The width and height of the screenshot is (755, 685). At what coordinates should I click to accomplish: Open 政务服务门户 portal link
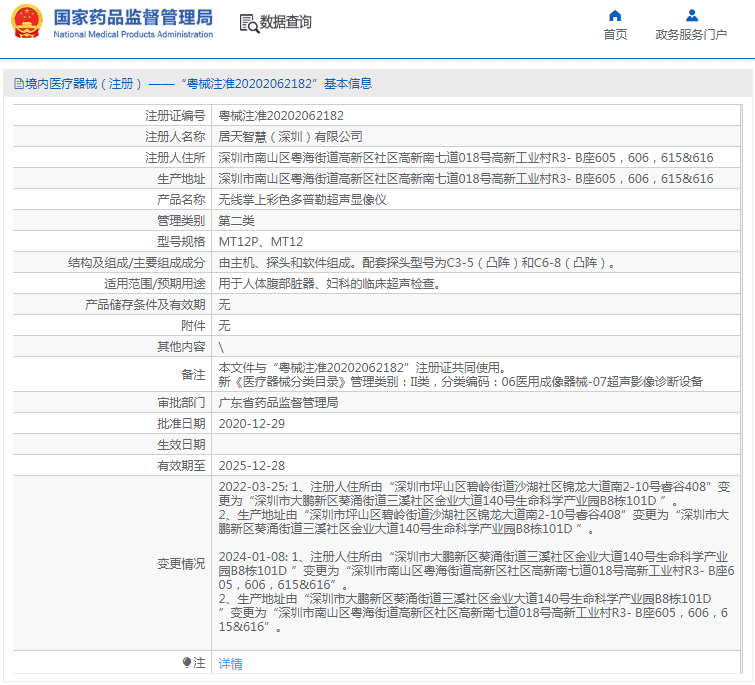click(x=691, y=35)
